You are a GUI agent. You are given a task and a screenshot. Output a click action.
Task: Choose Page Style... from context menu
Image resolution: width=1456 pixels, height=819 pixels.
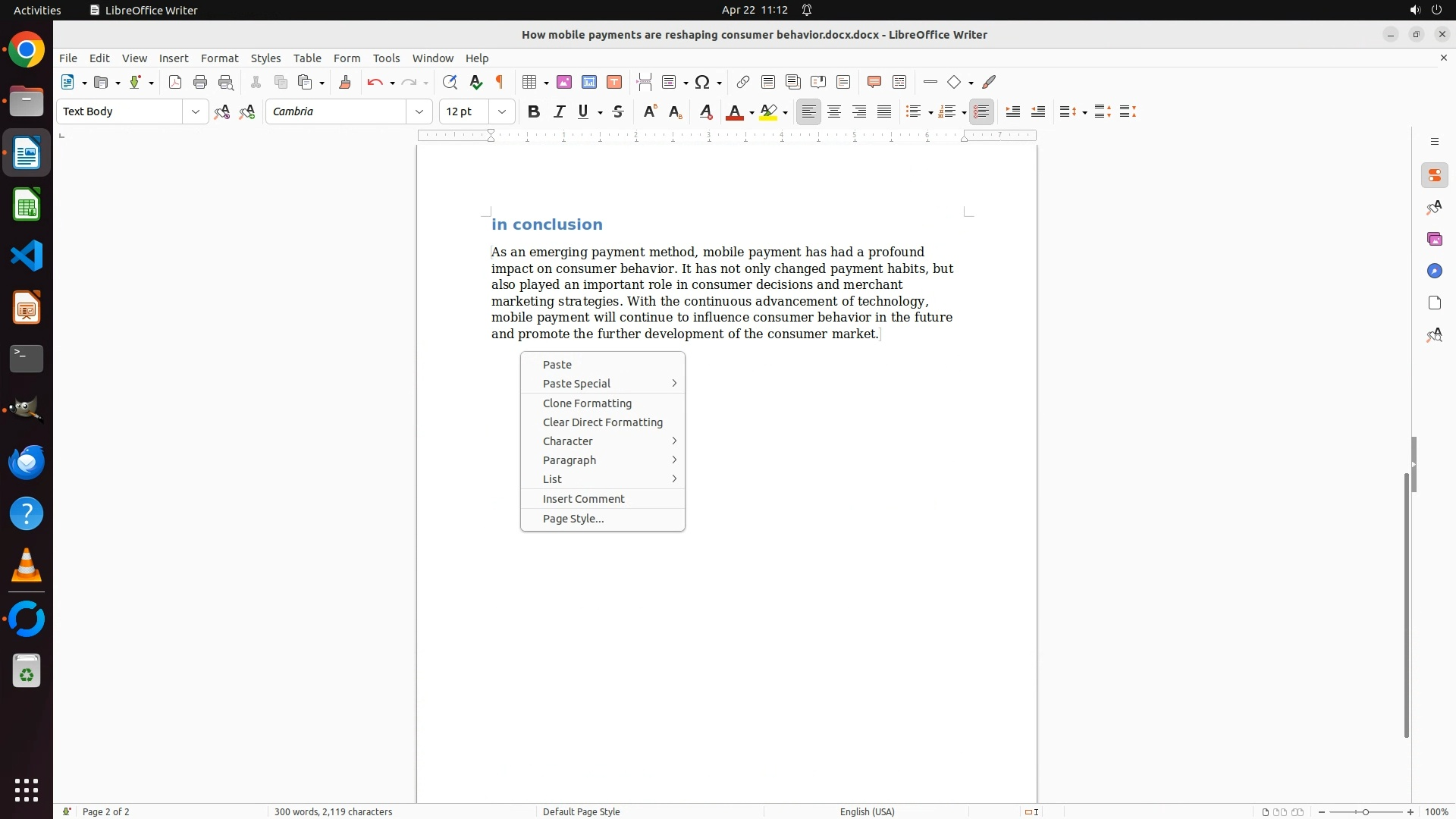click(x=573, y=519)
